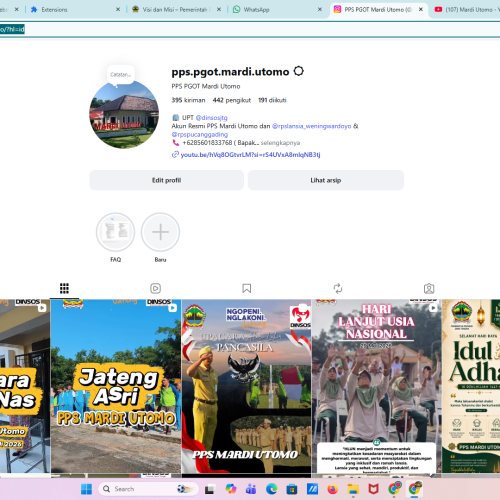Open Microsoft Store from the taskbar
The height and width of the screenshot is (500, 500).
[x=292, y=489]
